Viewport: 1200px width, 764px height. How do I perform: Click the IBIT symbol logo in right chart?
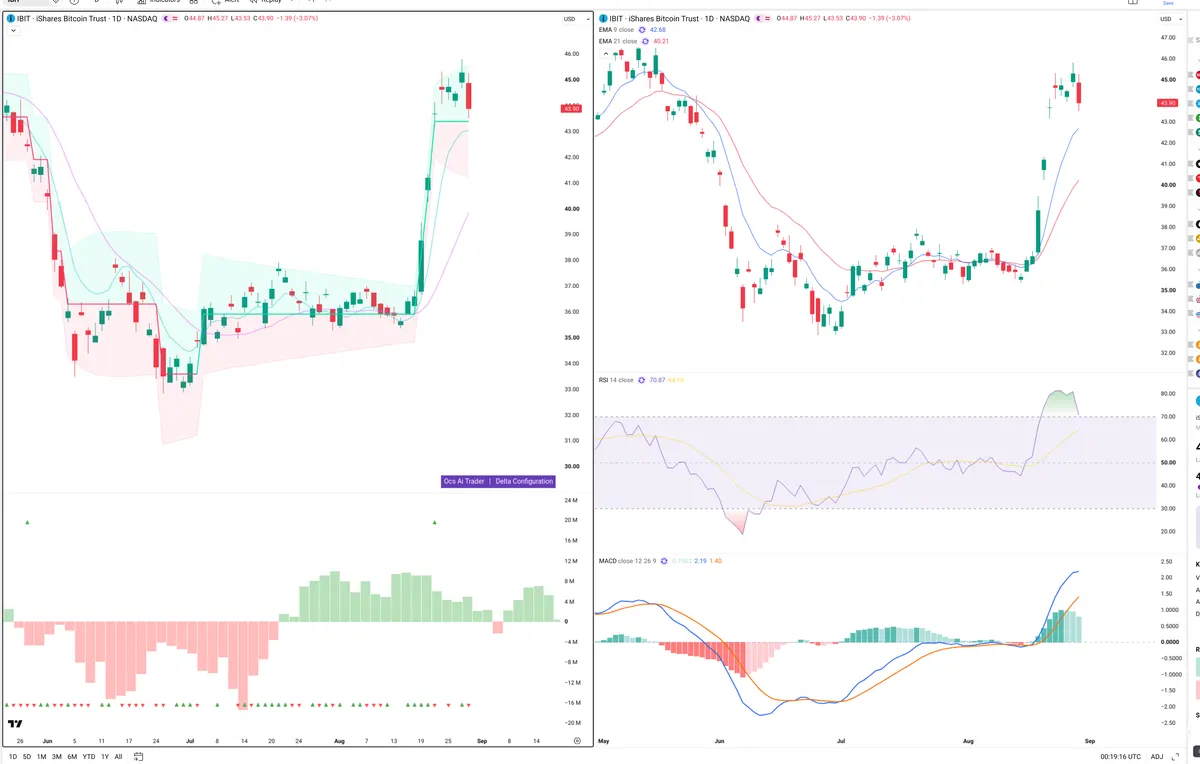[603, 19]
